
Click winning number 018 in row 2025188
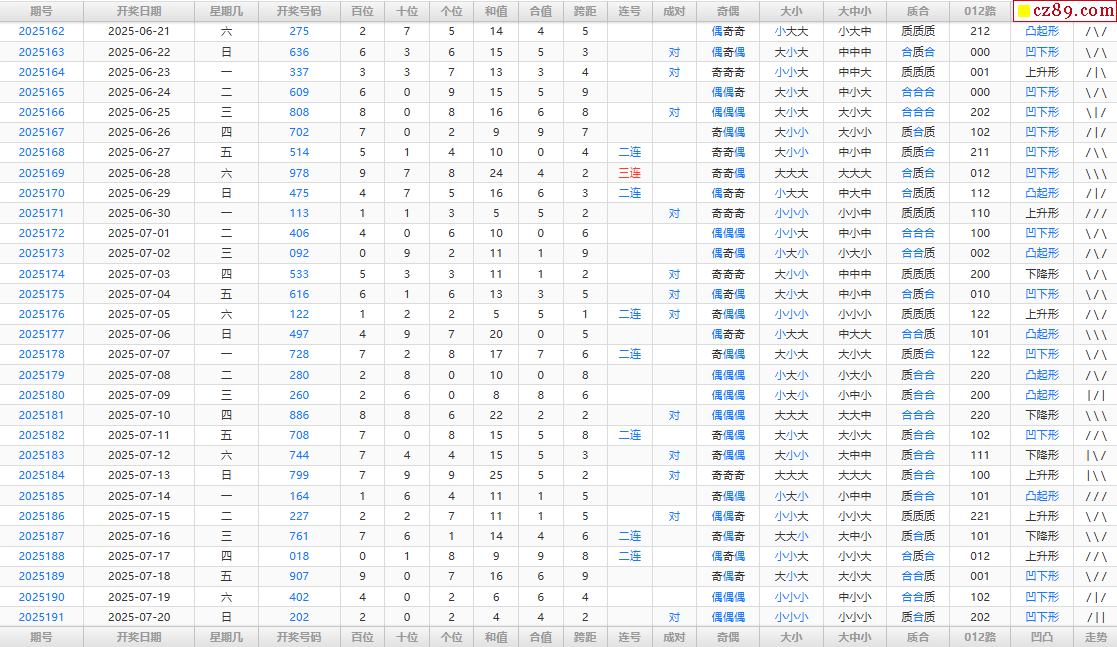click(x=299, y=557)
